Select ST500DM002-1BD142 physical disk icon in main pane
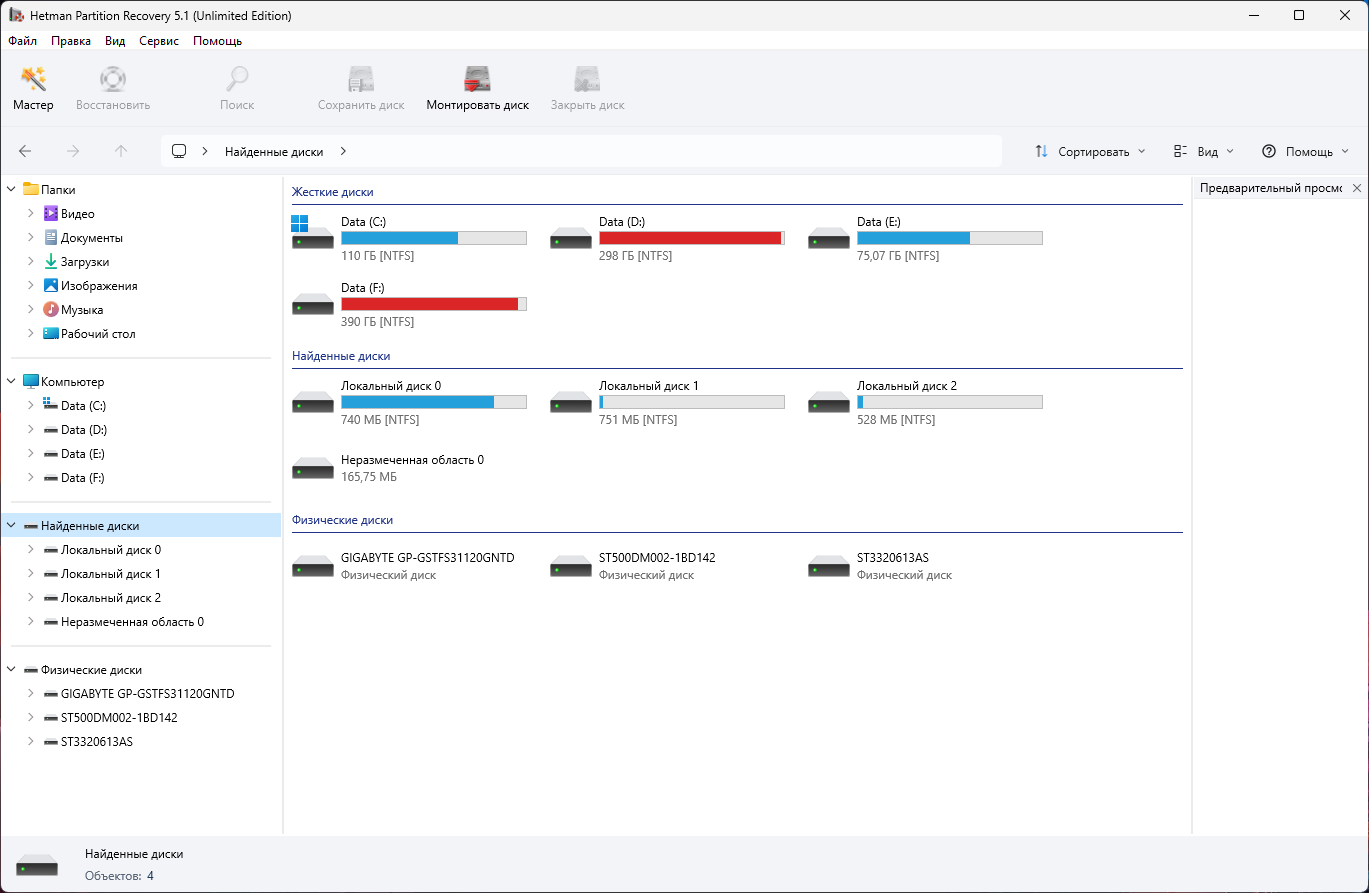 click(571, 566)
